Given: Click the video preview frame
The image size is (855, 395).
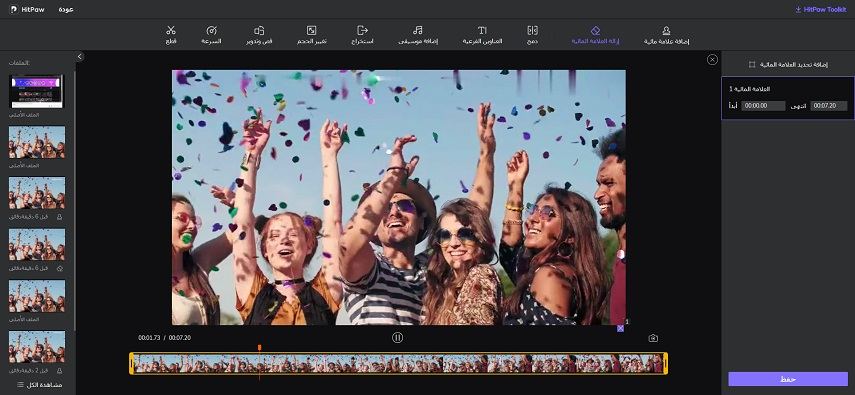Looking at the screenshot, I should tap(399, 198).
